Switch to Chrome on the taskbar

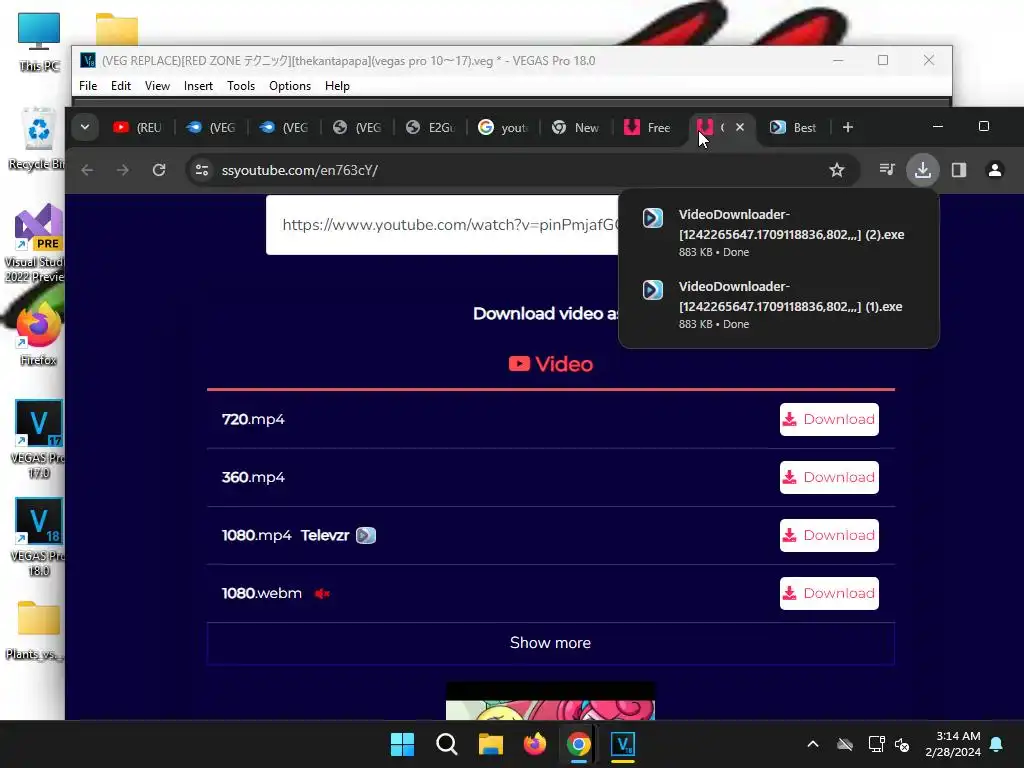click(578, 744)
